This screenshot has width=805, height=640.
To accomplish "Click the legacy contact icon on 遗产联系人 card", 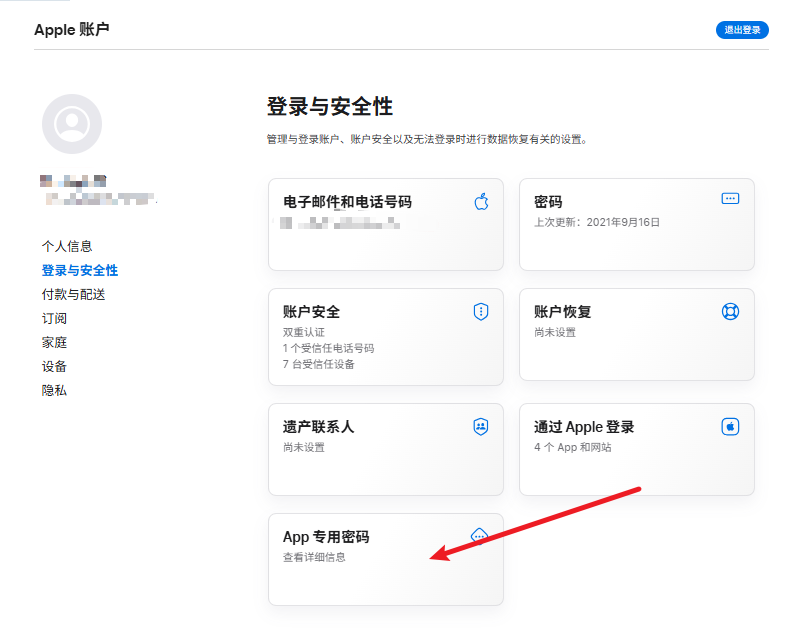I will coord(481,426).
